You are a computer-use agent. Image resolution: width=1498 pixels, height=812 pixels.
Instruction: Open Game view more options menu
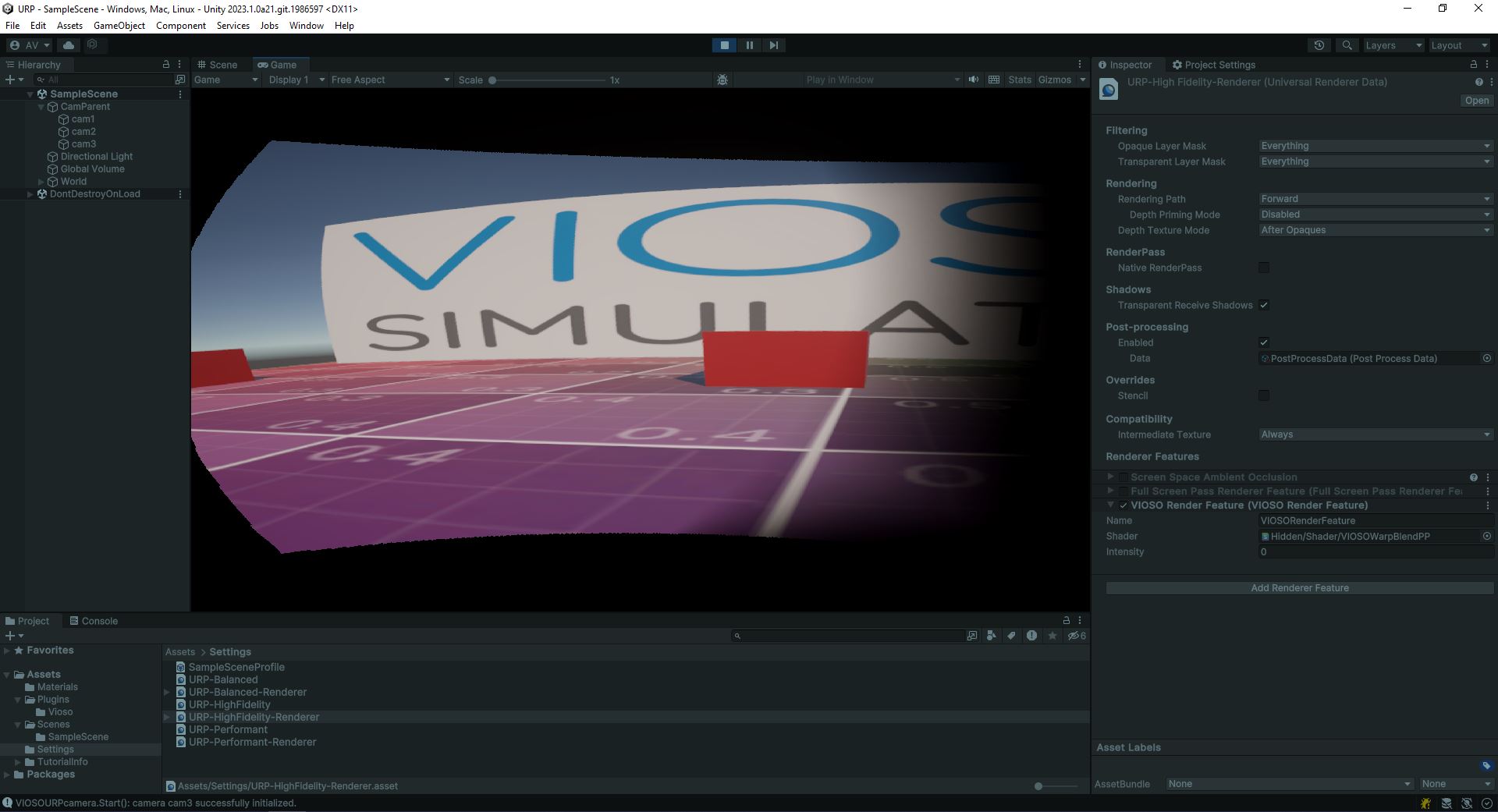[1080, 65]
